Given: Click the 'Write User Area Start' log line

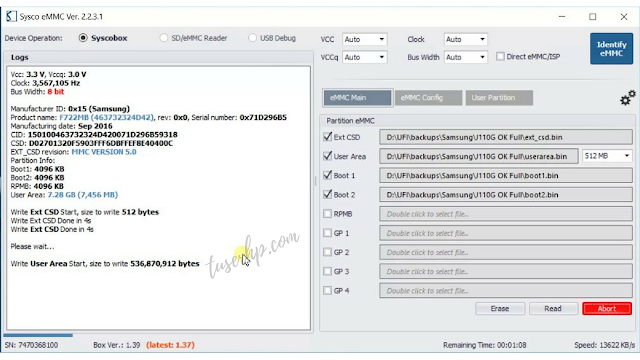Looking at the screenshot, I should (105, 264).
